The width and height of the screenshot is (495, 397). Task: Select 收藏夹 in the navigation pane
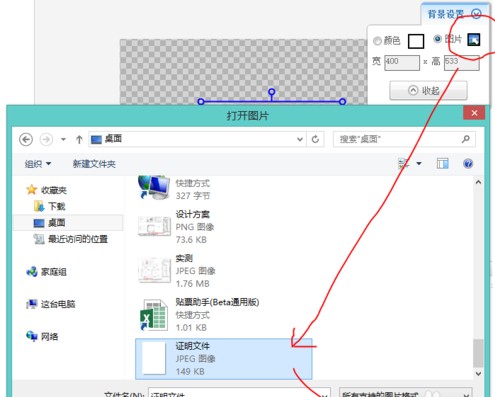[47, 190]
